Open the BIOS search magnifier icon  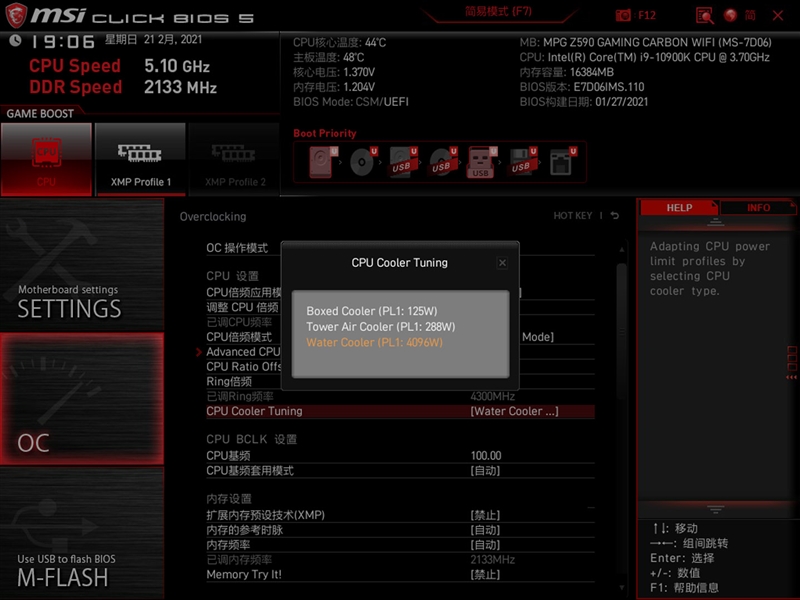point(705,15)
